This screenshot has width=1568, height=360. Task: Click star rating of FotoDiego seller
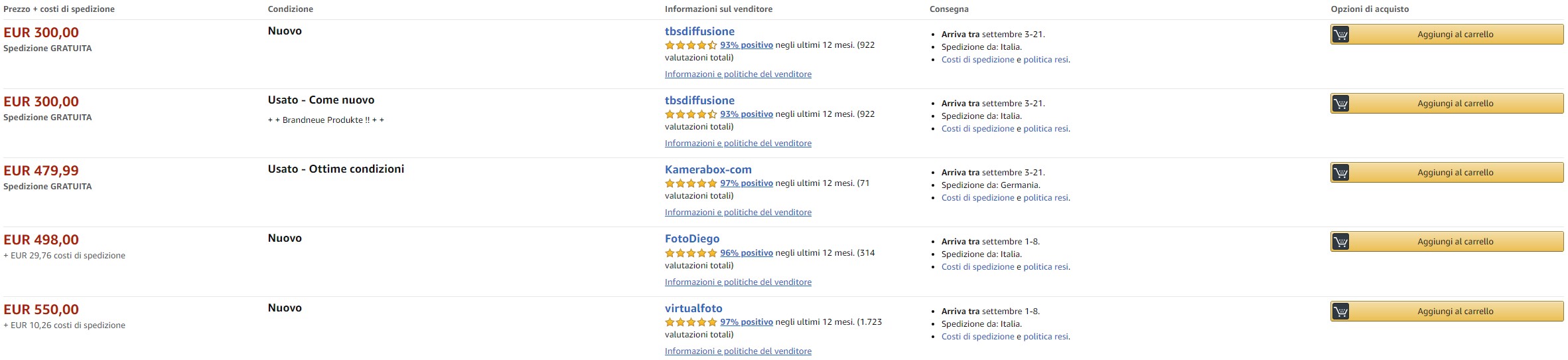click(691, 253)
